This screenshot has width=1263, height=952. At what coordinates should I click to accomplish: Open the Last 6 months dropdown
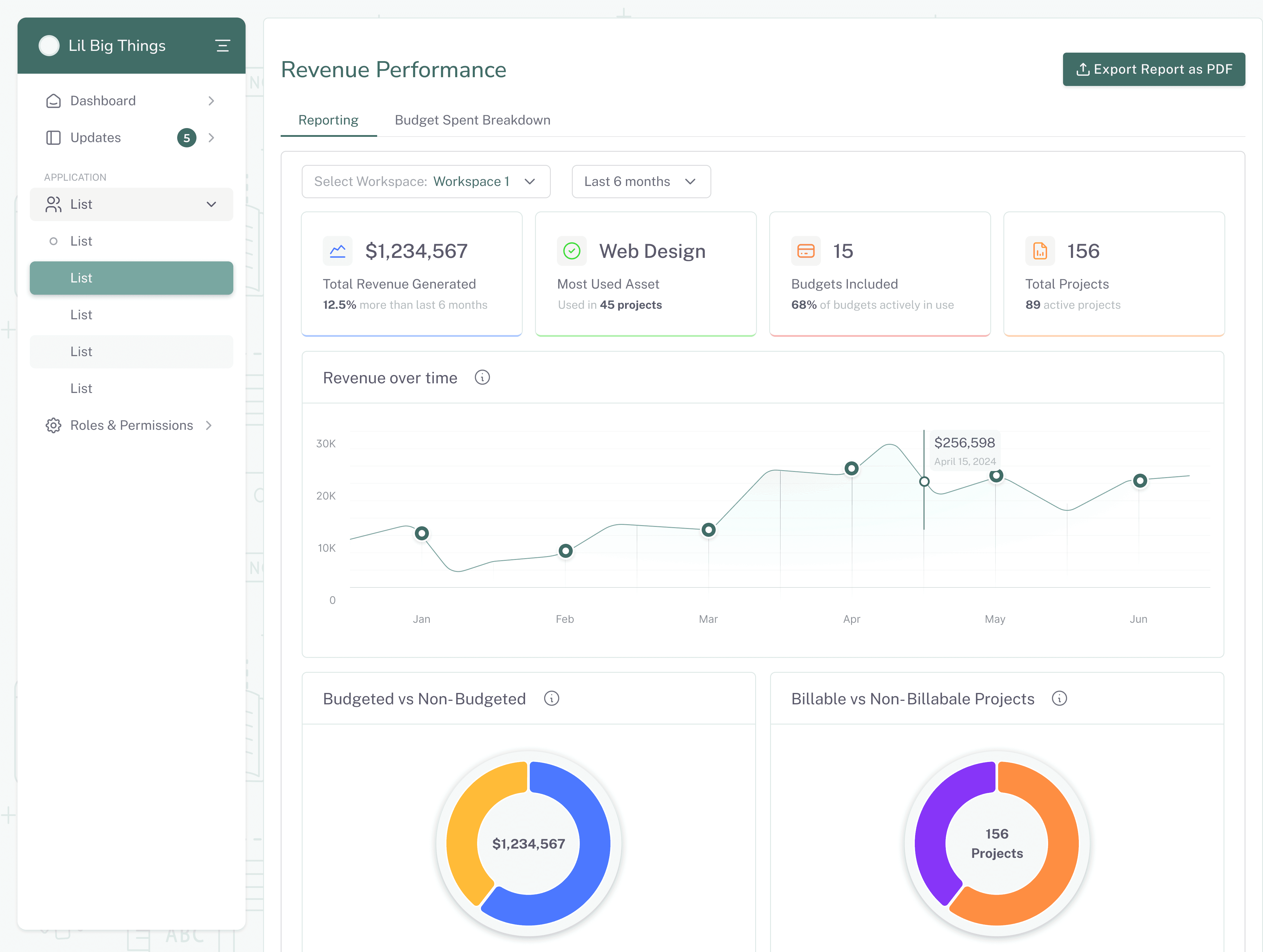coord(641,182)
